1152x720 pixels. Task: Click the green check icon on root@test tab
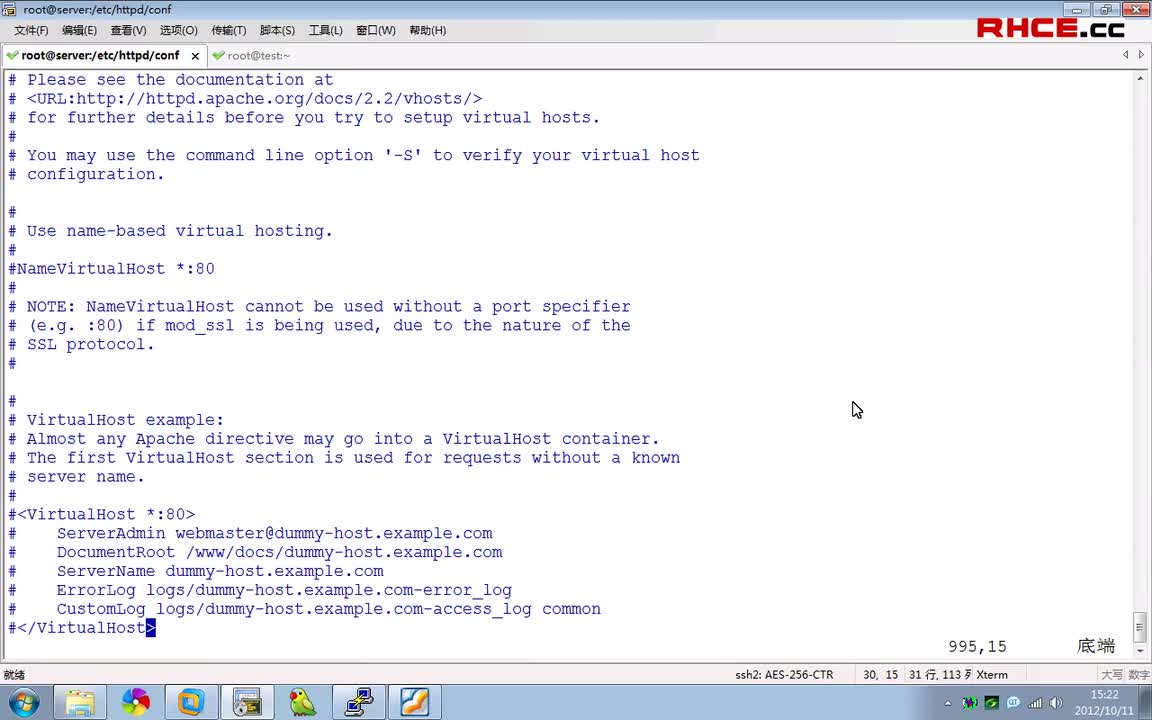click(218, 55)
